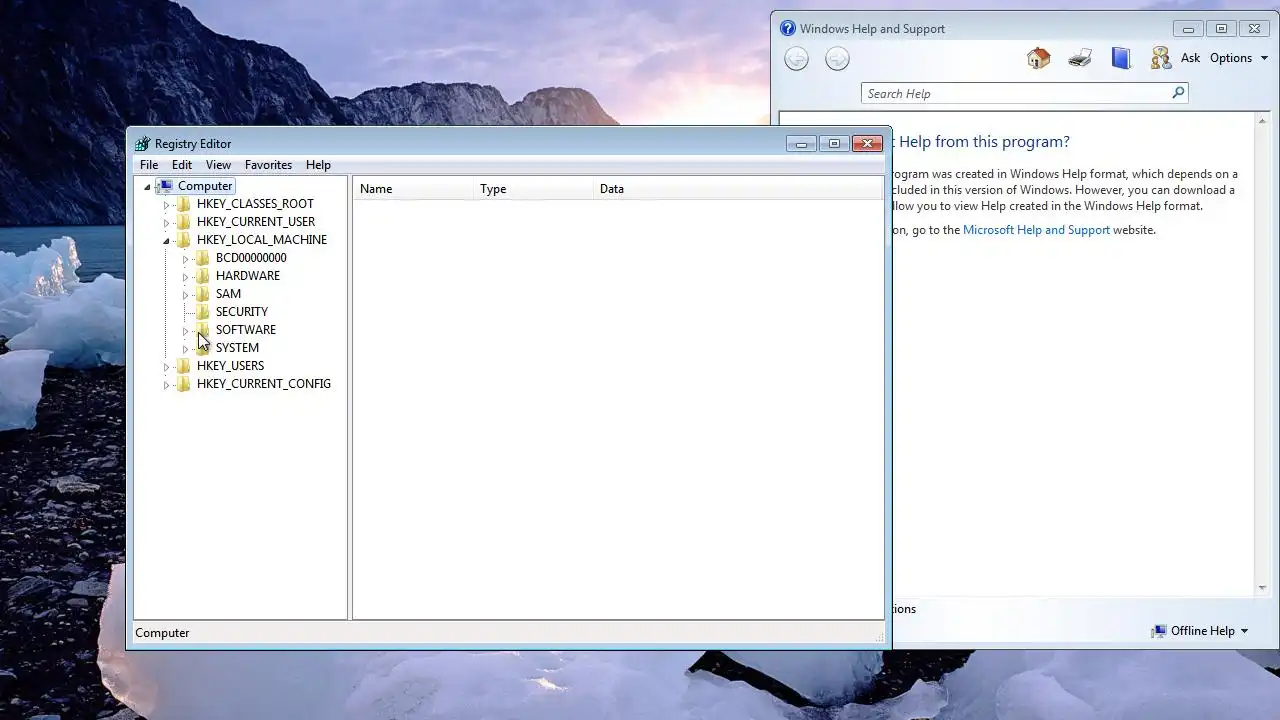
Task: Select the HKEY_CURRENT_USER key label
Action: point(256,222)
